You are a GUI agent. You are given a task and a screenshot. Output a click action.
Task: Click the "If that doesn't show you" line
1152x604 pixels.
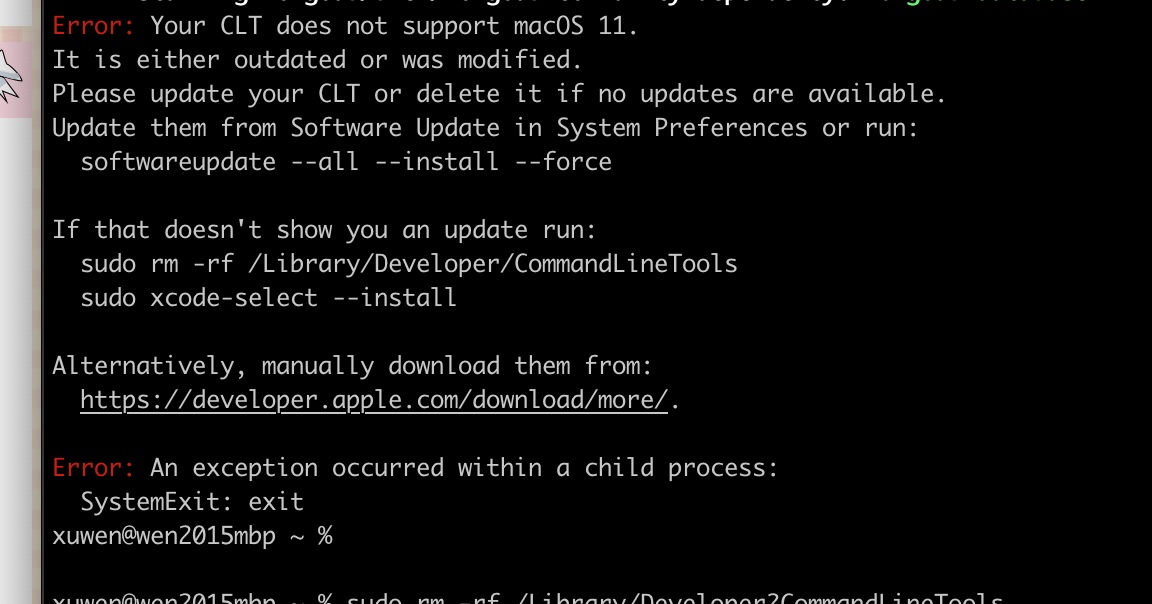pyautogui.click(x=323, y=230)
